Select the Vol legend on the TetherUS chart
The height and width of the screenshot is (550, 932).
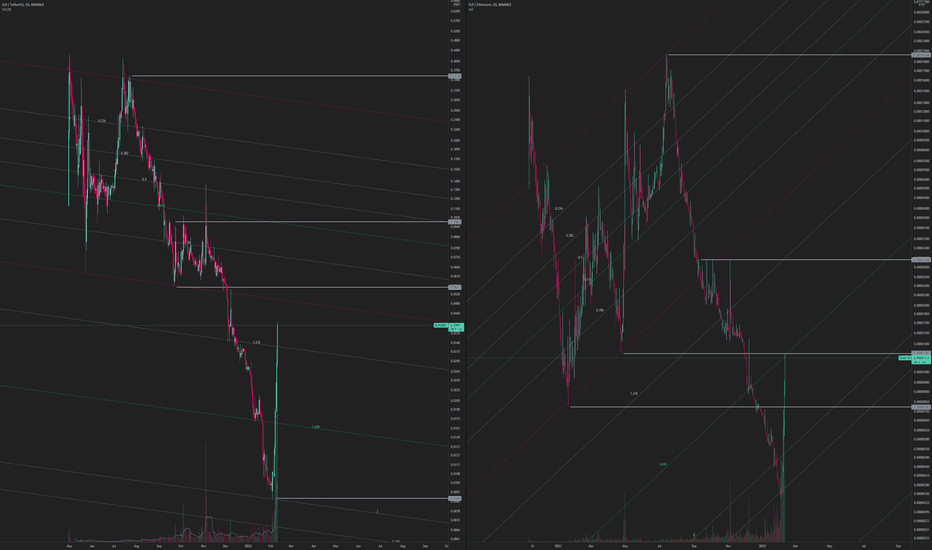pos(5,9)
